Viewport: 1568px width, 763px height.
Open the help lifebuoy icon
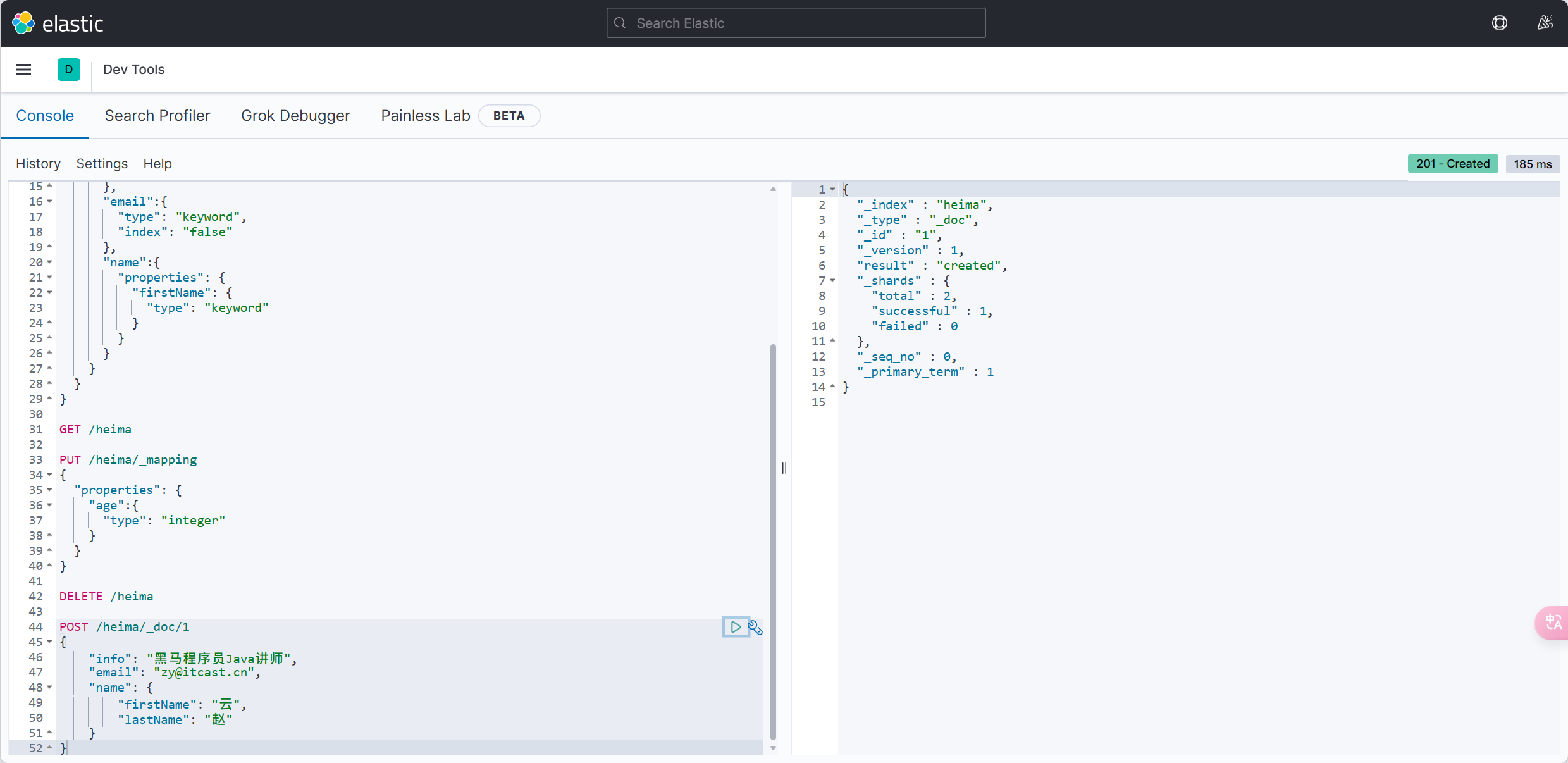coord(1499,23)
